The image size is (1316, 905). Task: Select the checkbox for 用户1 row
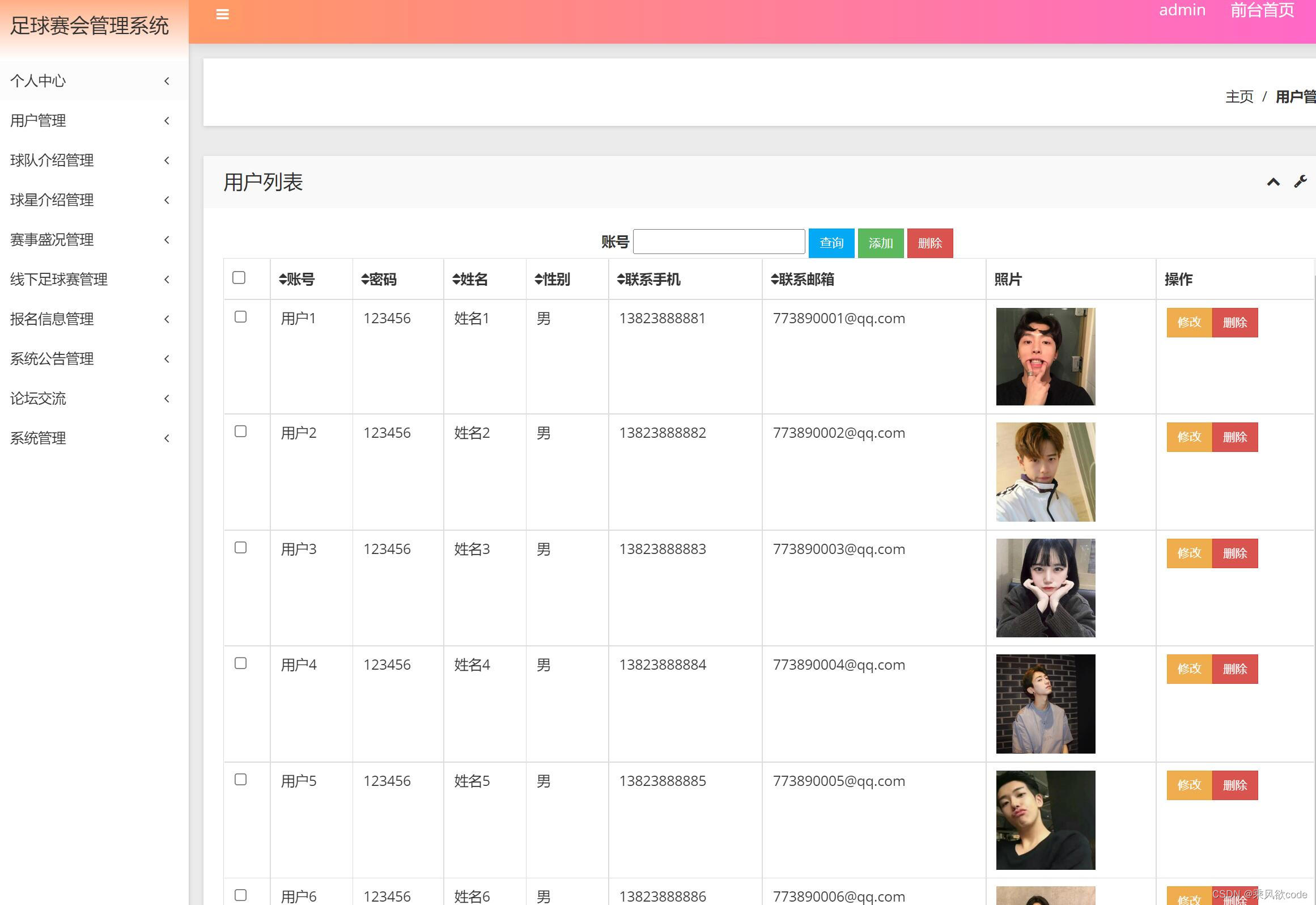pyautogui.click(x=240, y=317)
